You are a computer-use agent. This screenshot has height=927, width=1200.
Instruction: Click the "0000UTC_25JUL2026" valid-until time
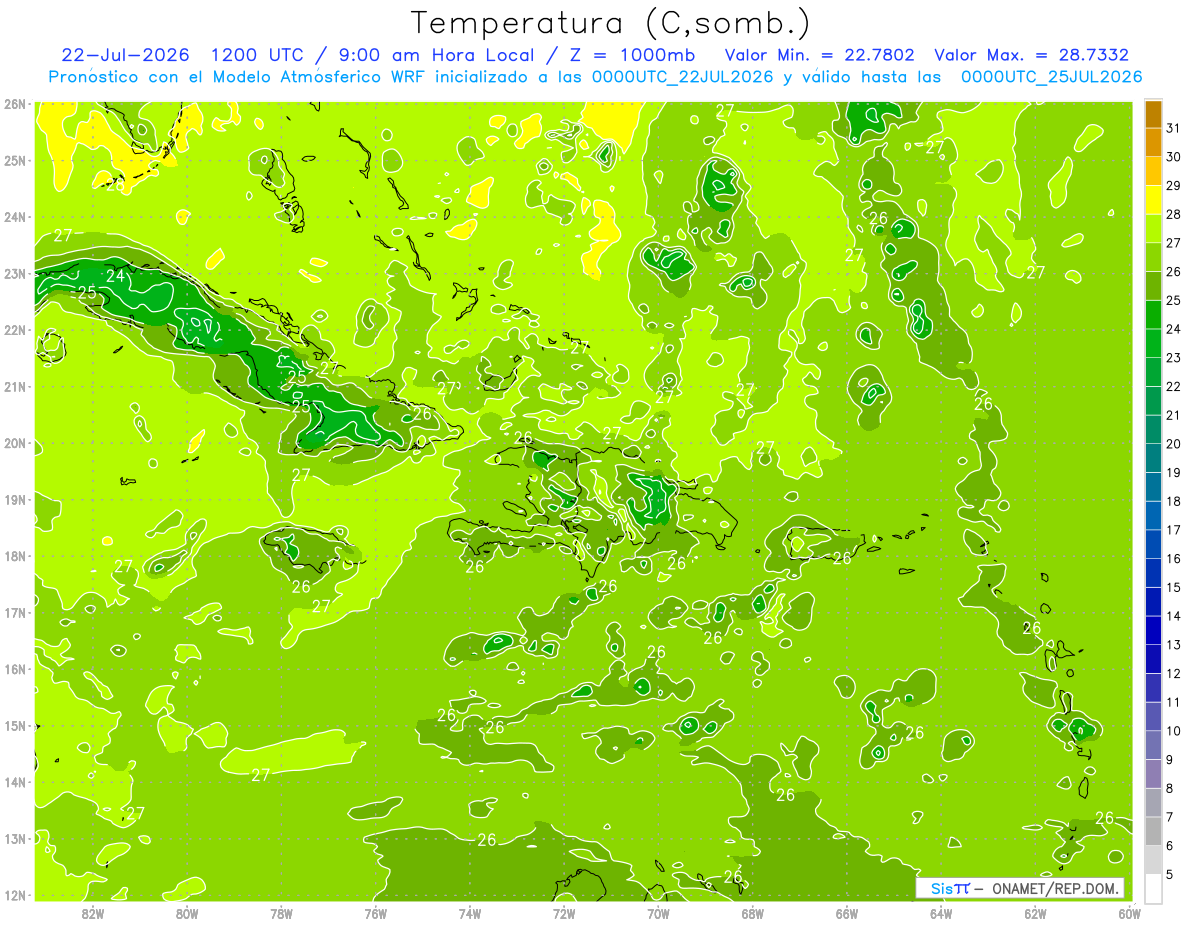(1051, 77)
